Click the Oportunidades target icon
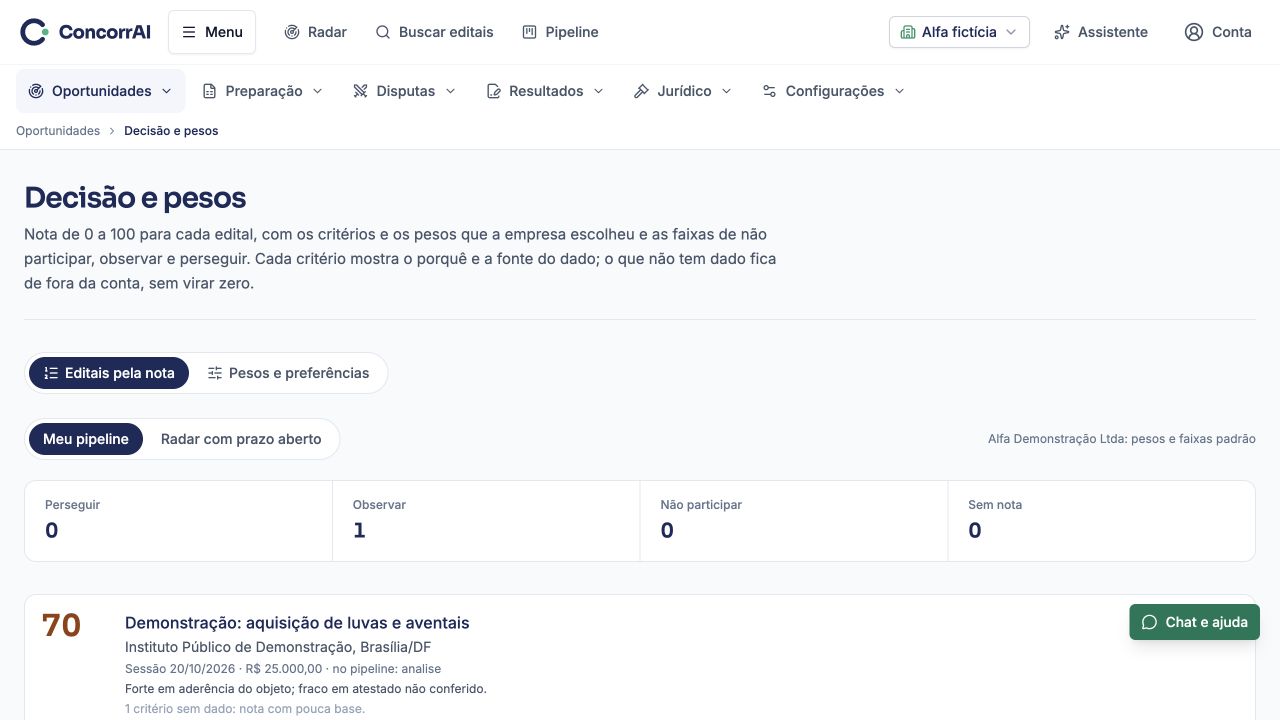The image size is (1280, 720). point(36,91)
